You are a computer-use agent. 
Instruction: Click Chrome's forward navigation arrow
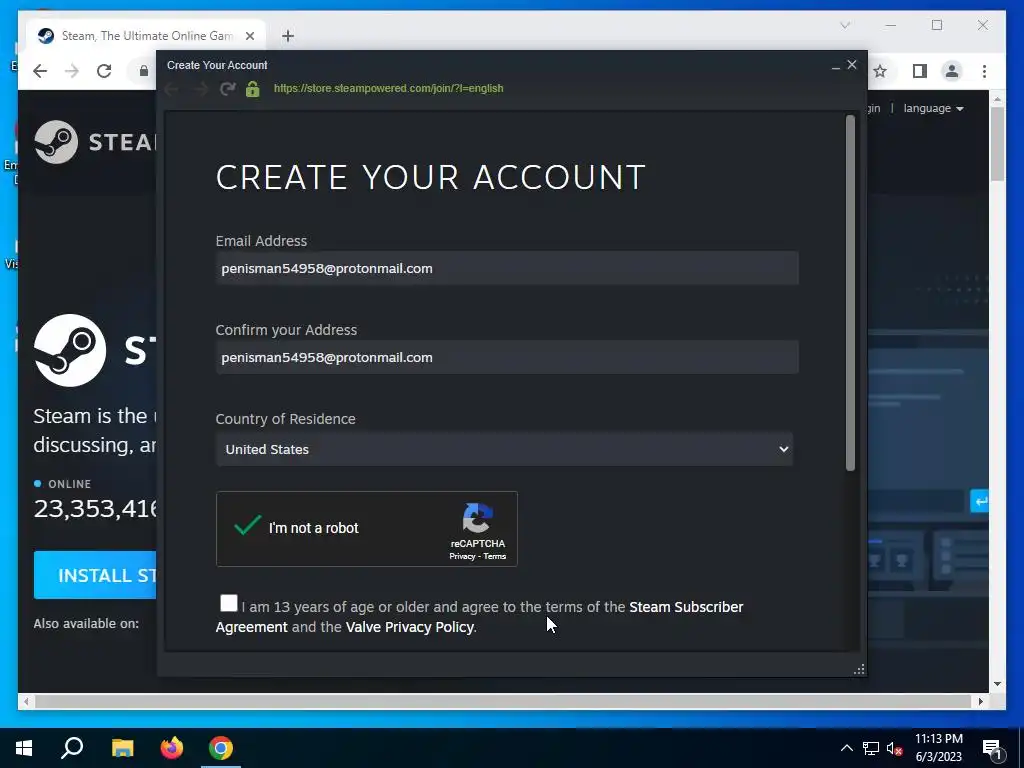72,71
